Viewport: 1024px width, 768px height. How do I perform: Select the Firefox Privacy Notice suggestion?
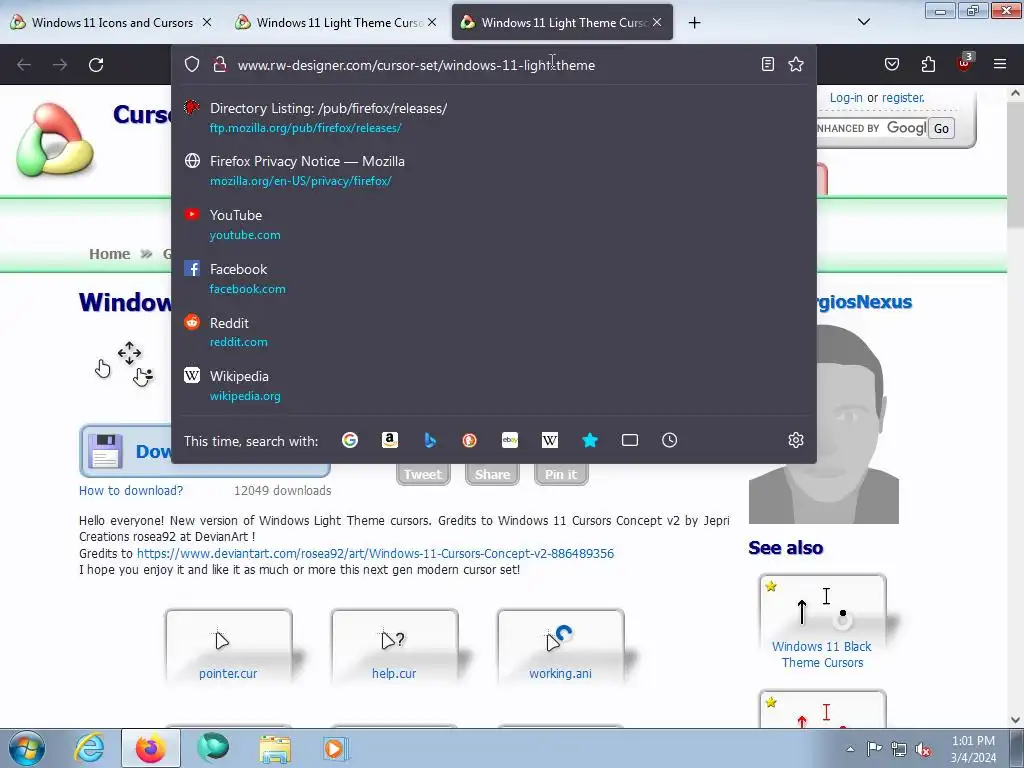click(x=493, y=170)
